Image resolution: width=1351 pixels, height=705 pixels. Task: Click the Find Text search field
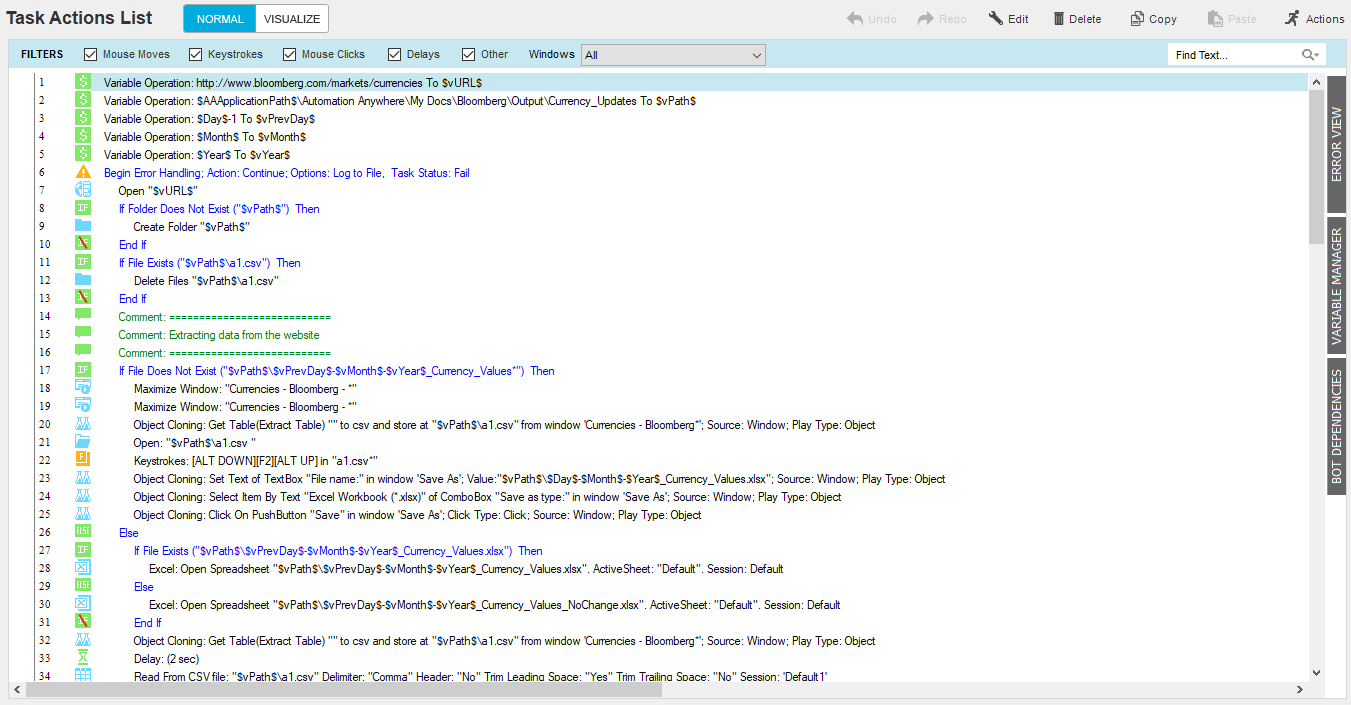(x=1234, y=55)
